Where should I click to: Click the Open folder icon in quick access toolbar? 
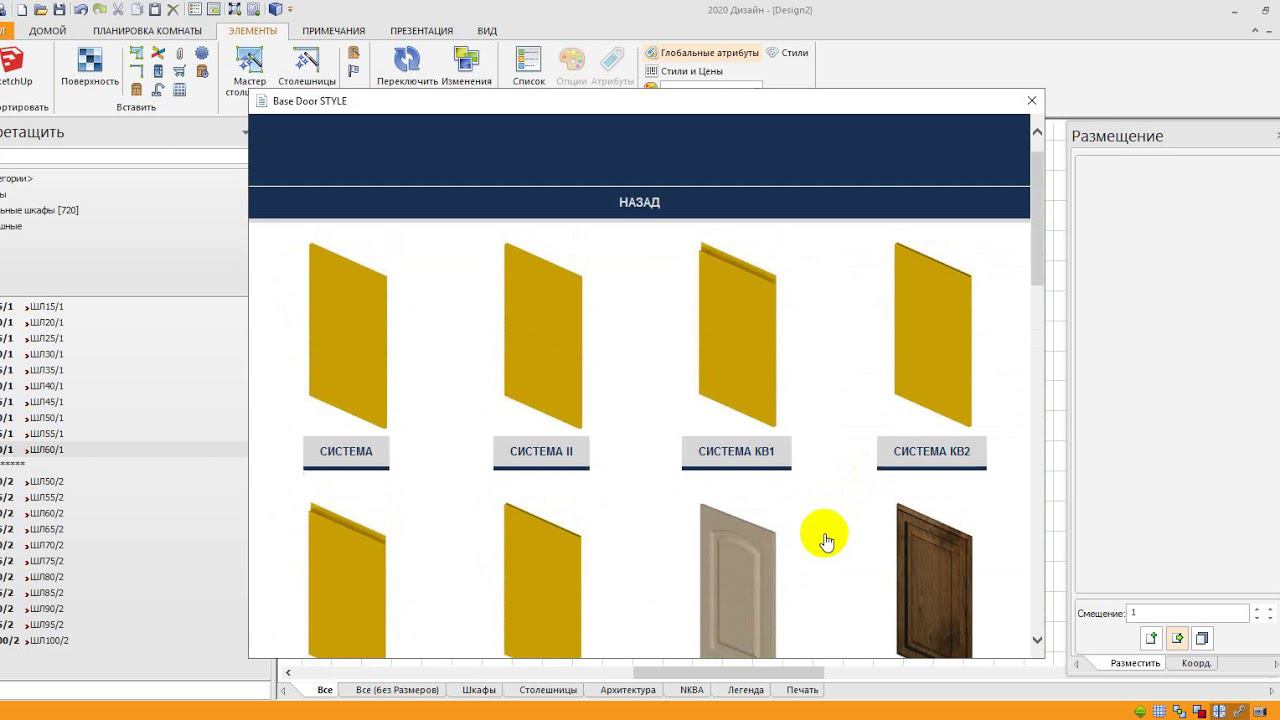pos(41,10)
